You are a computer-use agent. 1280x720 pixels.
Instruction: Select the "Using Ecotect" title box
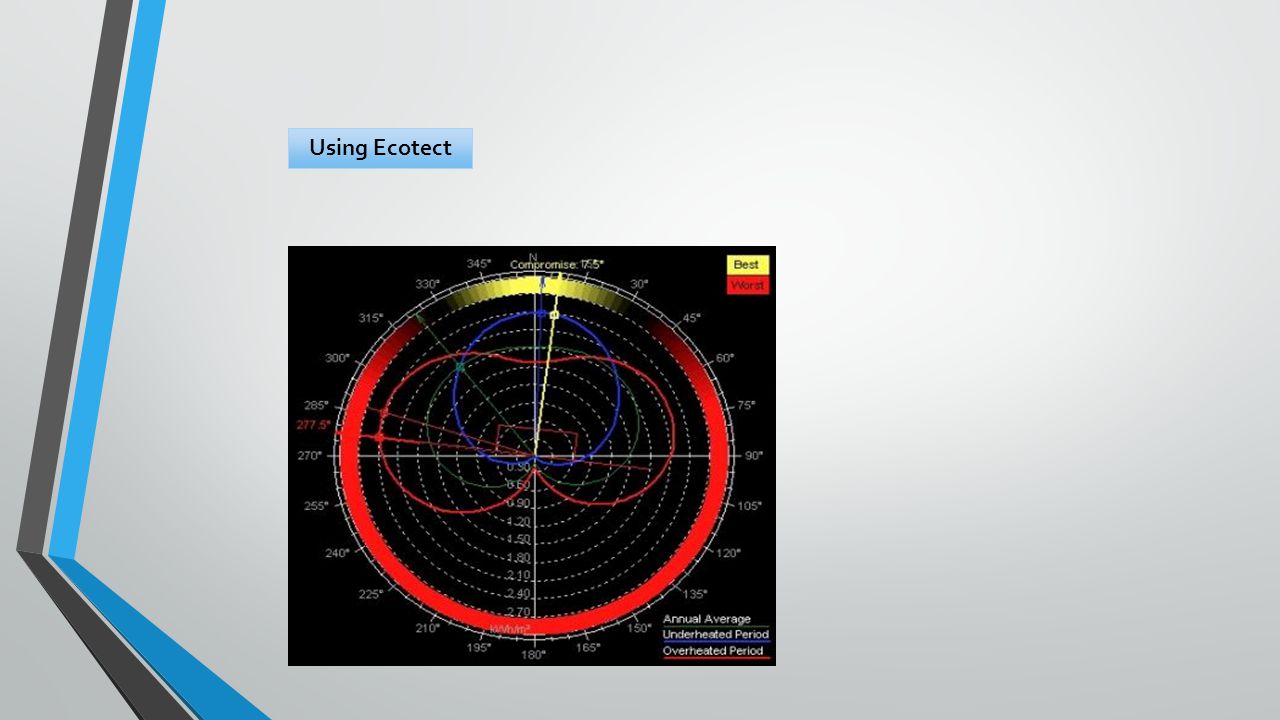380,148
